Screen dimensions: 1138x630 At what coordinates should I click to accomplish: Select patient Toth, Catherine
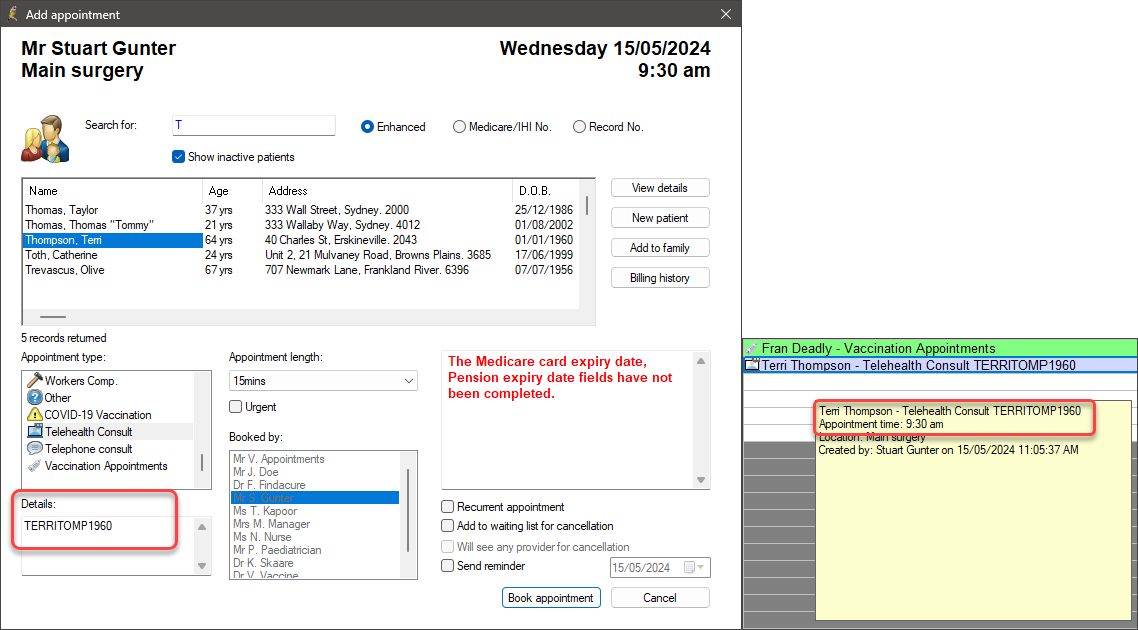click(301, 255)
